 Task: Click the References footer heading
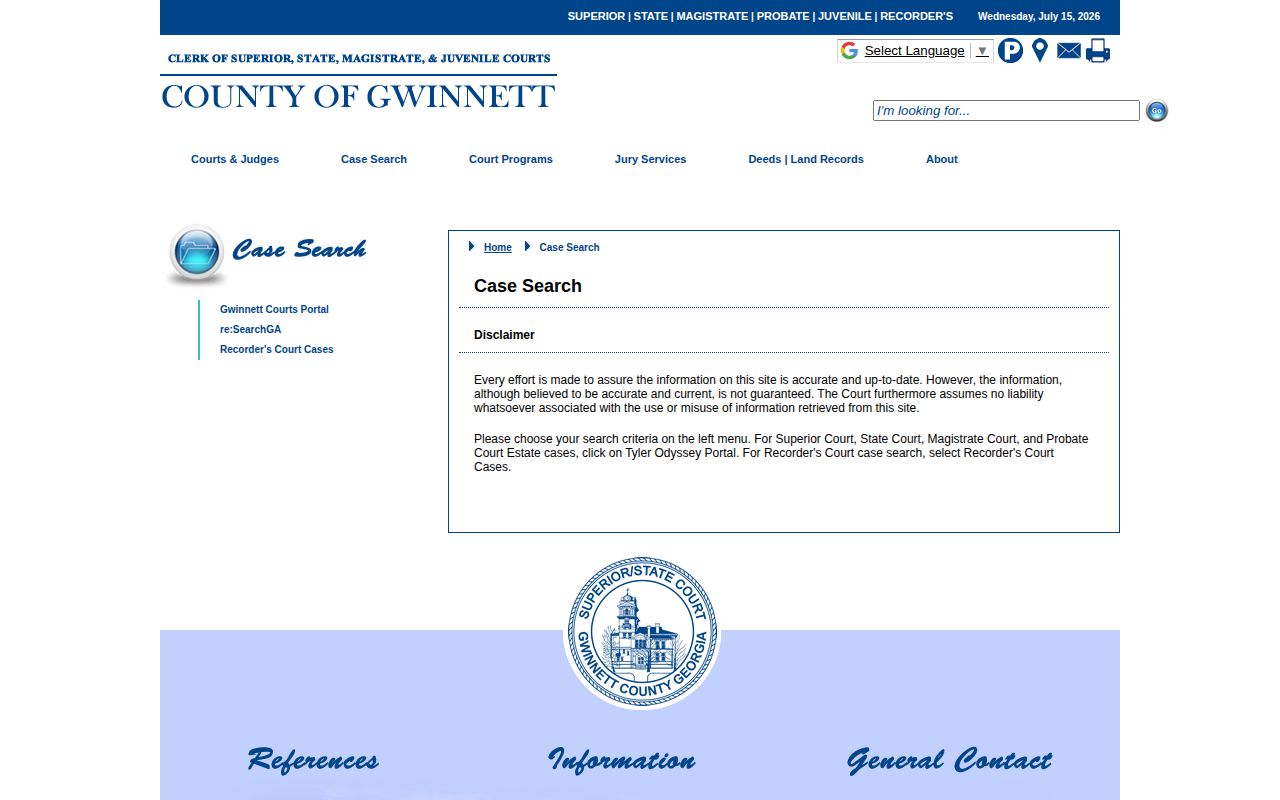[313, 760]
